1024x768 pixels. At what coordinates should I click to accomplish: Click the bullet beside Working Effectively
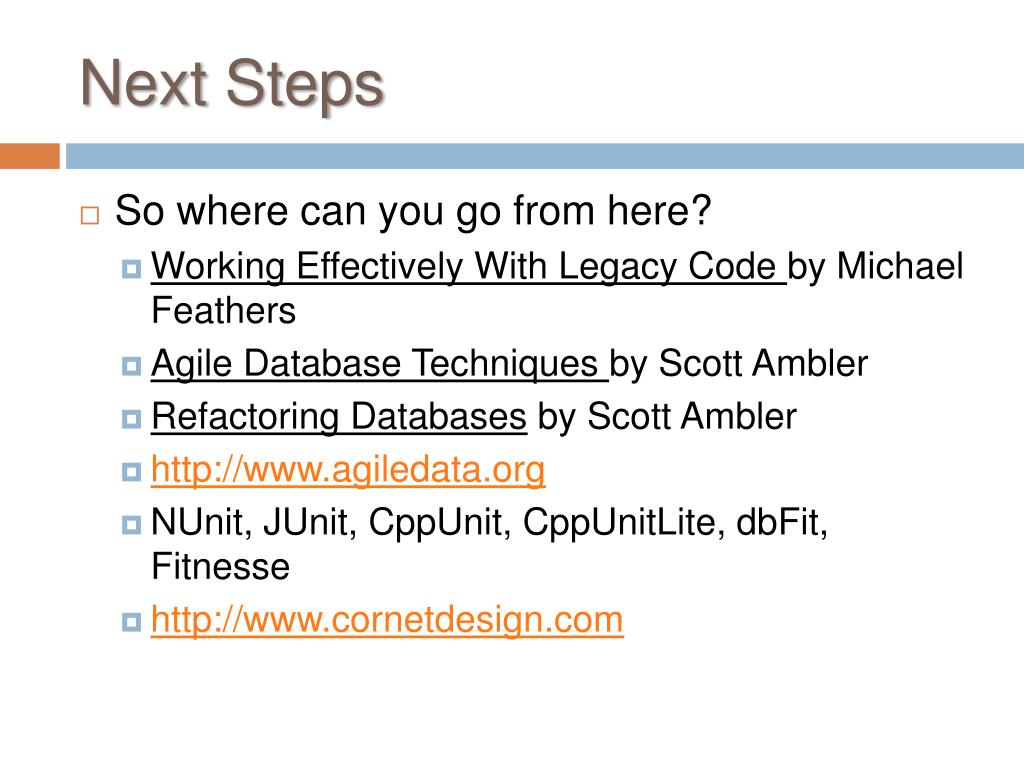tap(131, 269)
